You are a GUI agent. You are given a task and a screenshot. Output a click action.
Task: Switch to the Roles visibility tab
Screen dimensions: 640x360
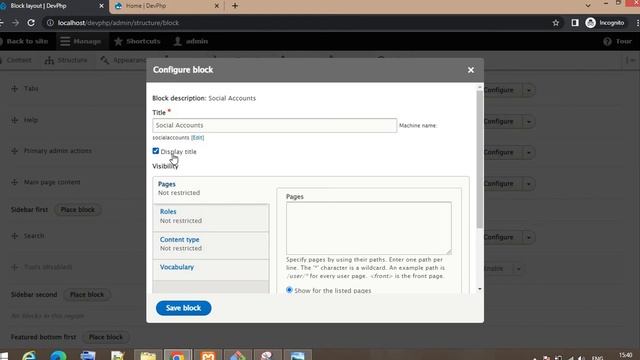(211, 216)
